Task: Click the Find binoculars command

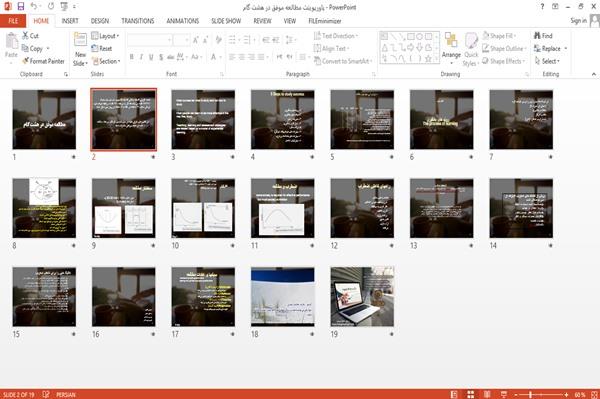Action: 543,36
